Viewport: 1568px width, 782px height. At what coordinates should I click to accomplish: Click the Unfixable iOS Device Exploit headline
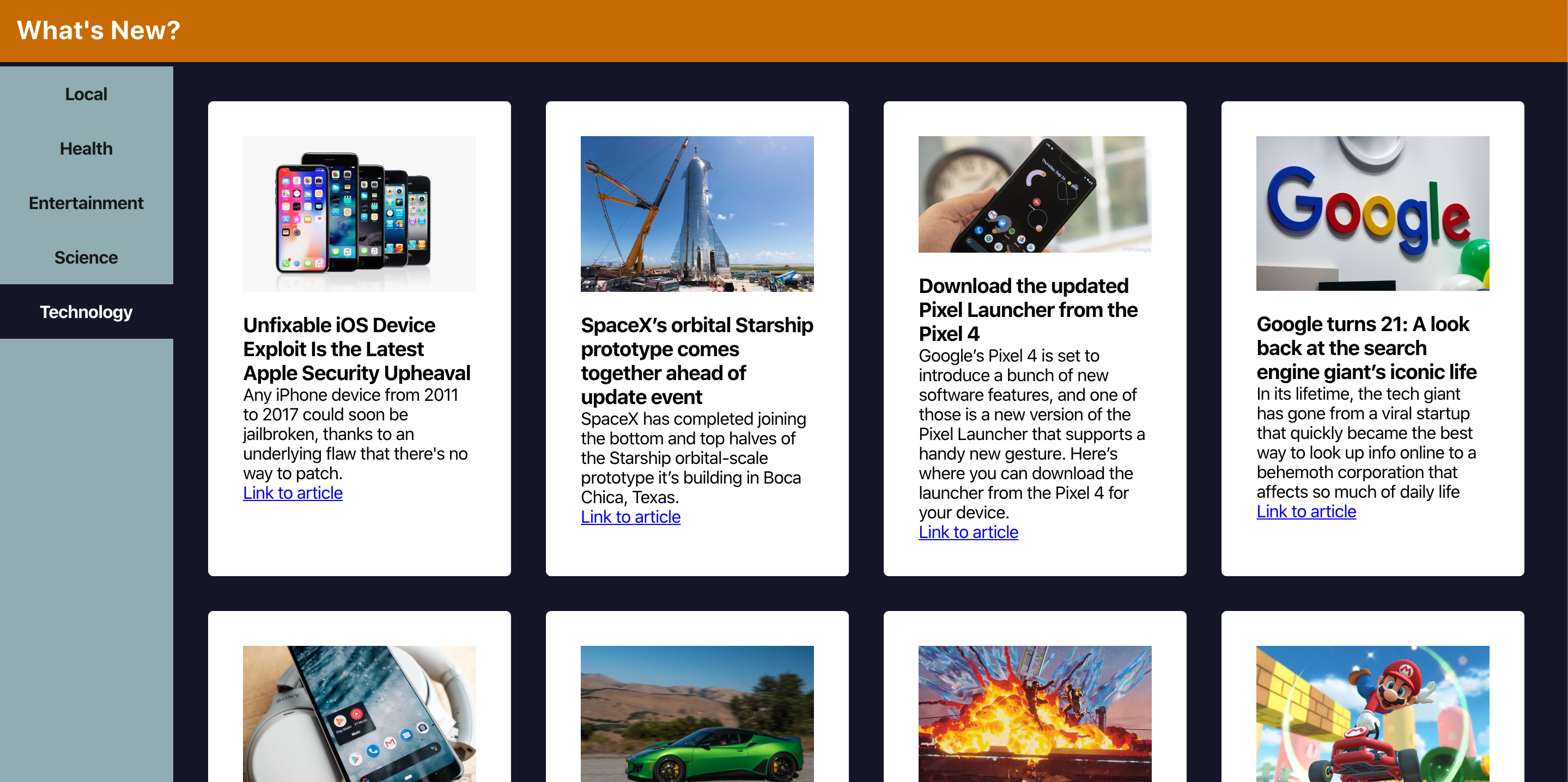[x=357, y=349]
